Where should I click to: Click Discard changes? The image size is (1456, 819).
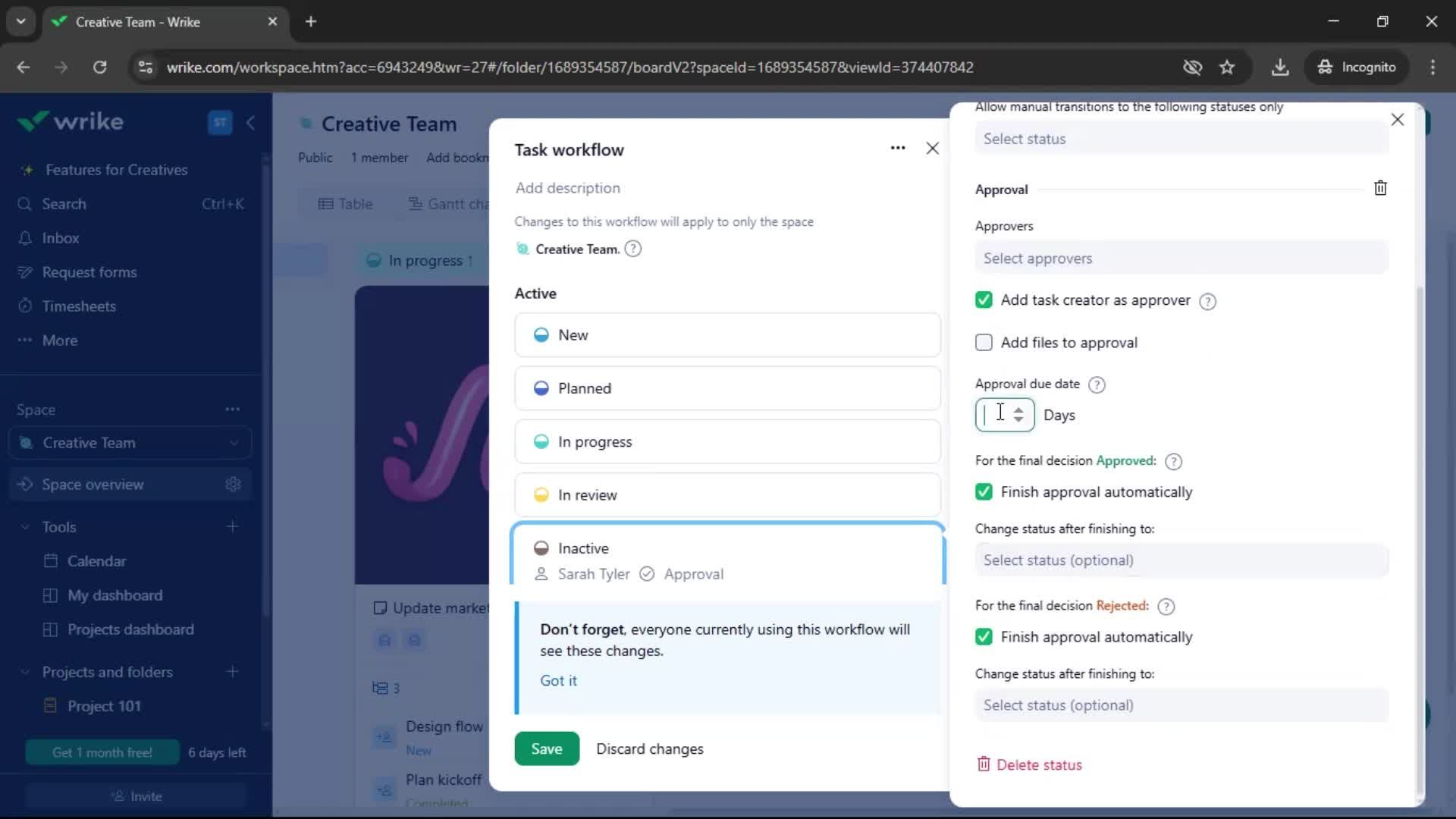[650, 749]
